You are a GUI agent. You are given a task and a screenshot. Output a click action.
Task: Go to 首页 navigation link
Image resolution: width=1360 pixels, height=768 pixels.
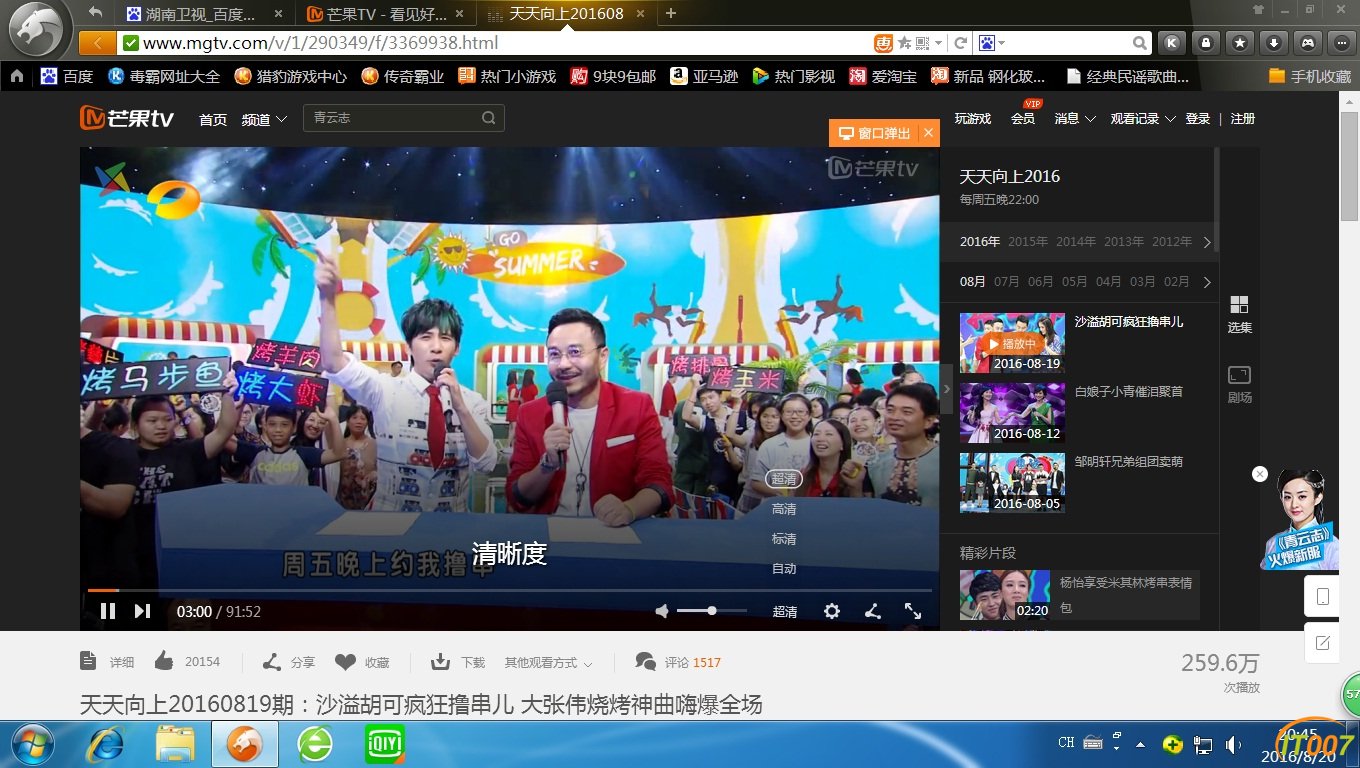pos(213,119)
